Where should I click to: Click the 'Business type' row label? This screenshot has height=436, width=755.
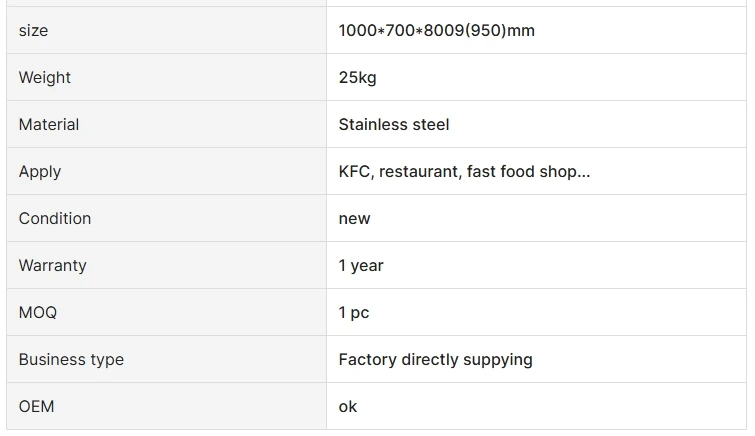tap(71, 360)
